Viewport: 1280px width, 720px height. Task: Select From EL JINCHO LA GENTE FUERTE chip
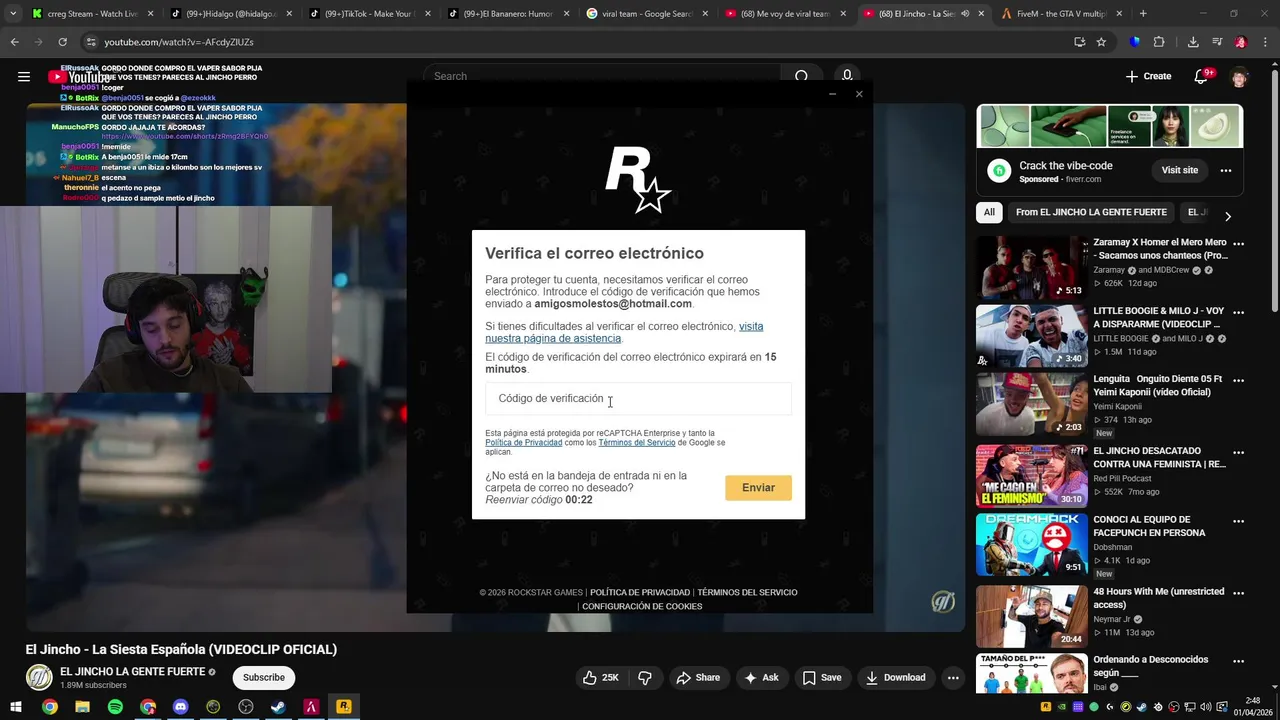coord(1091,212)
